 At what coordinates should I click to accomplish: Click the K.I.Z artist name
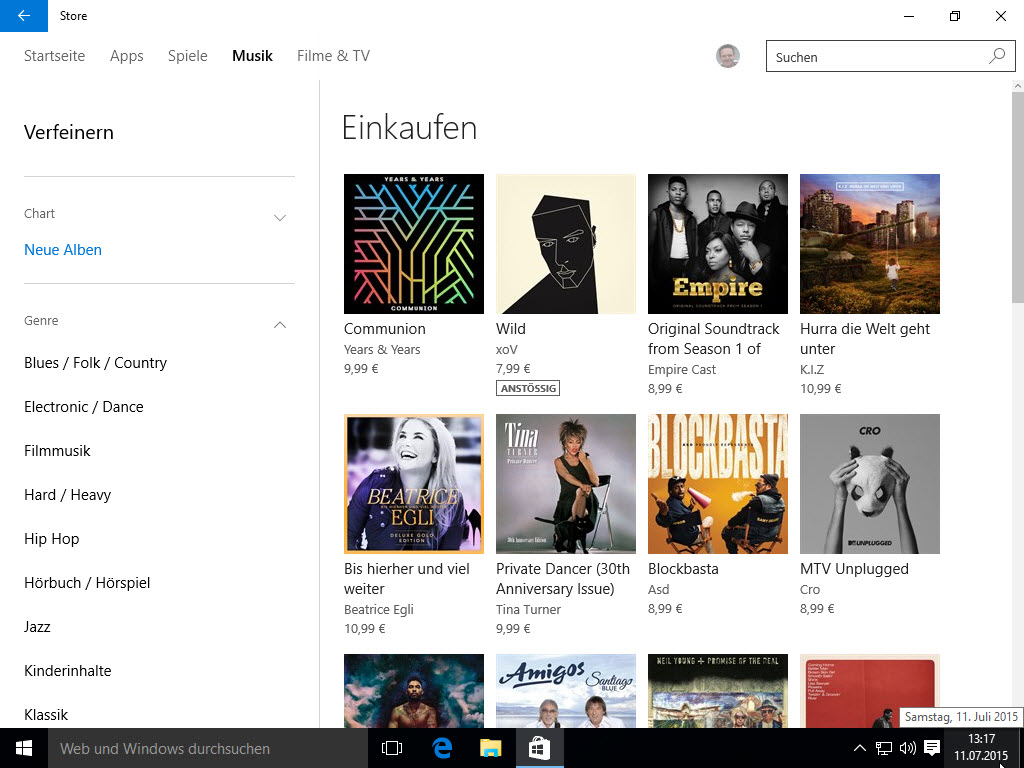[812, 370]
